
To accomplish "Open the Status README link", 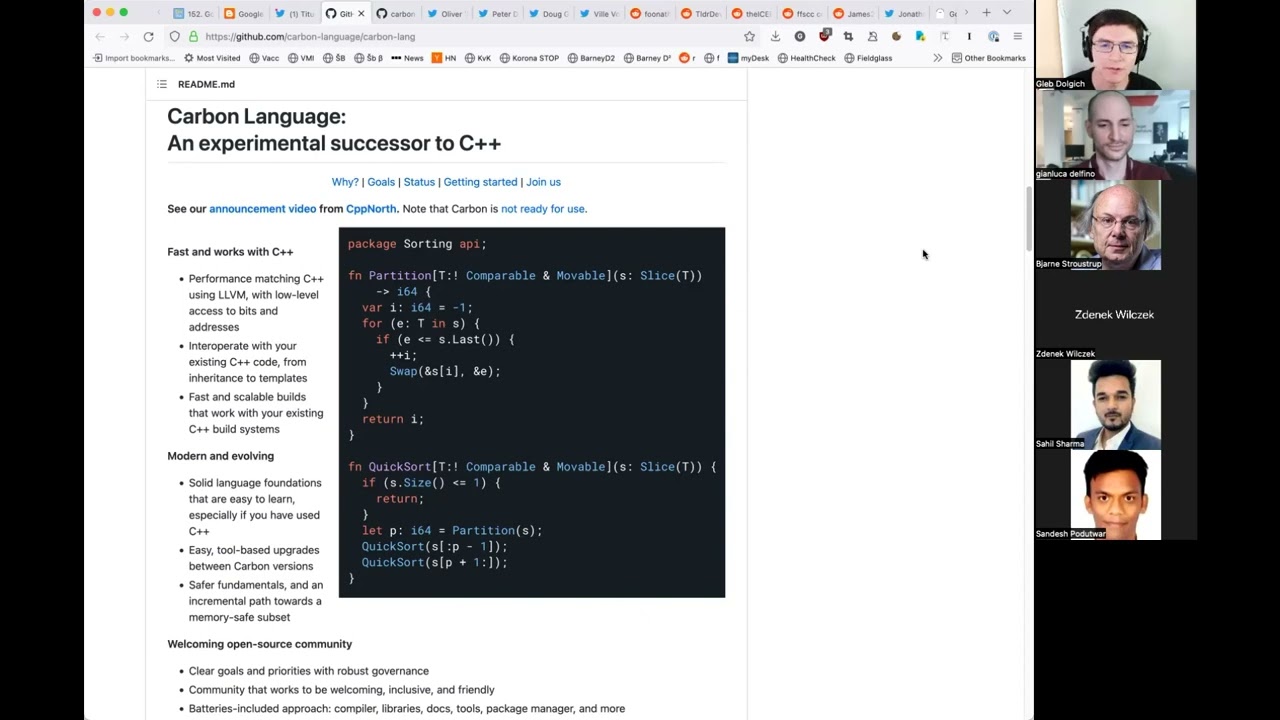I will click(419, 182).
